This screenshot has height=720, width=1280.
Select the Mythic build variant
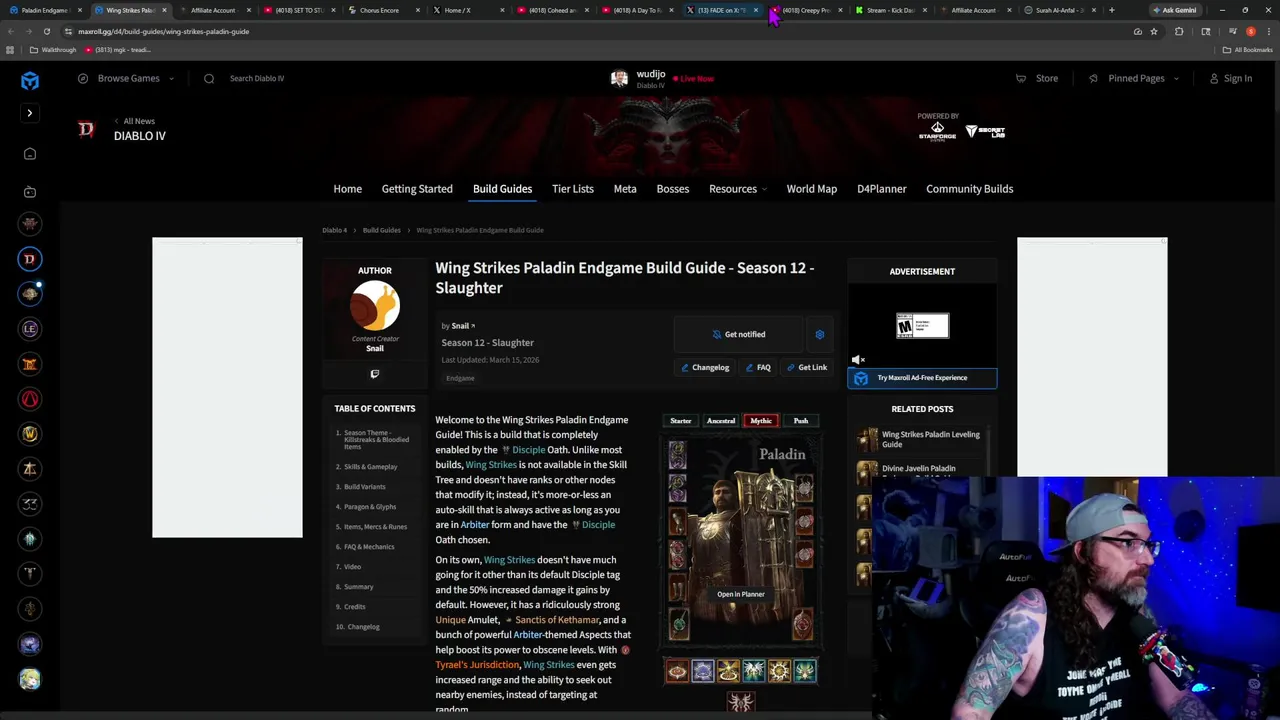[761, 421]
